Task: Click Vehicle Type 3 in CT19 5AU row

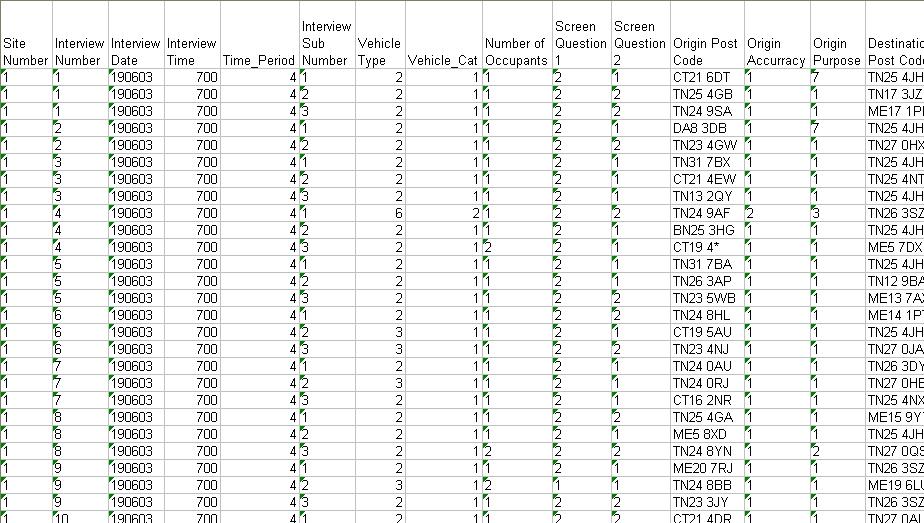Action: click(380, 332)
